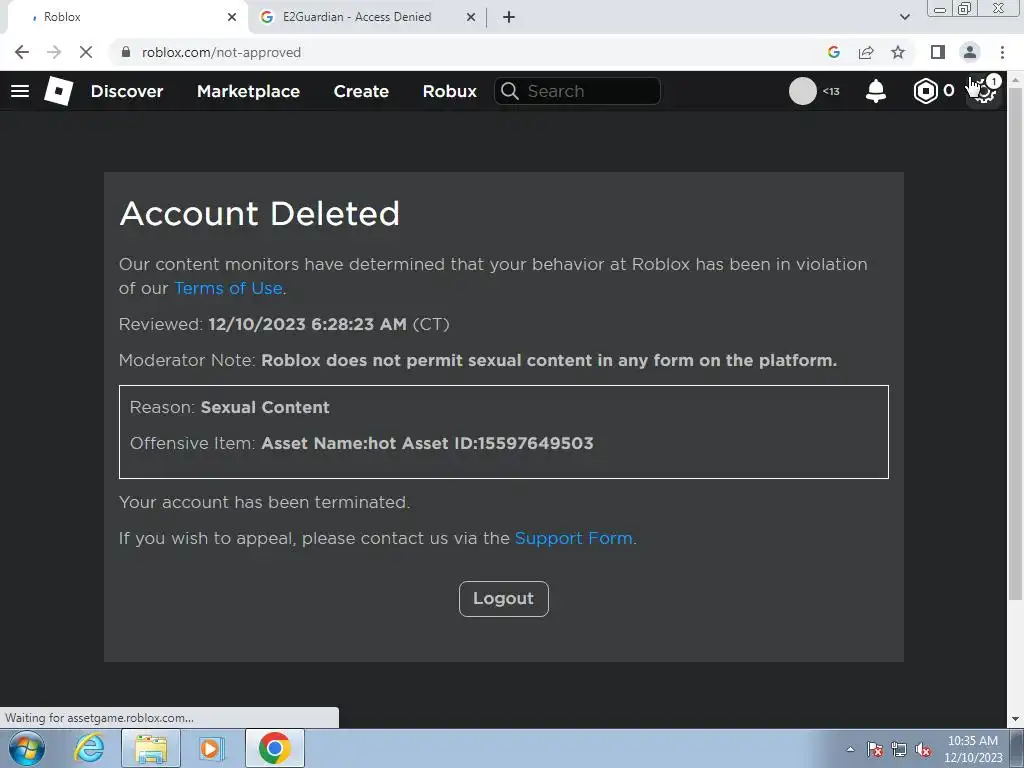
Task: Go to the Create page
Action: (x=361, y=91)
